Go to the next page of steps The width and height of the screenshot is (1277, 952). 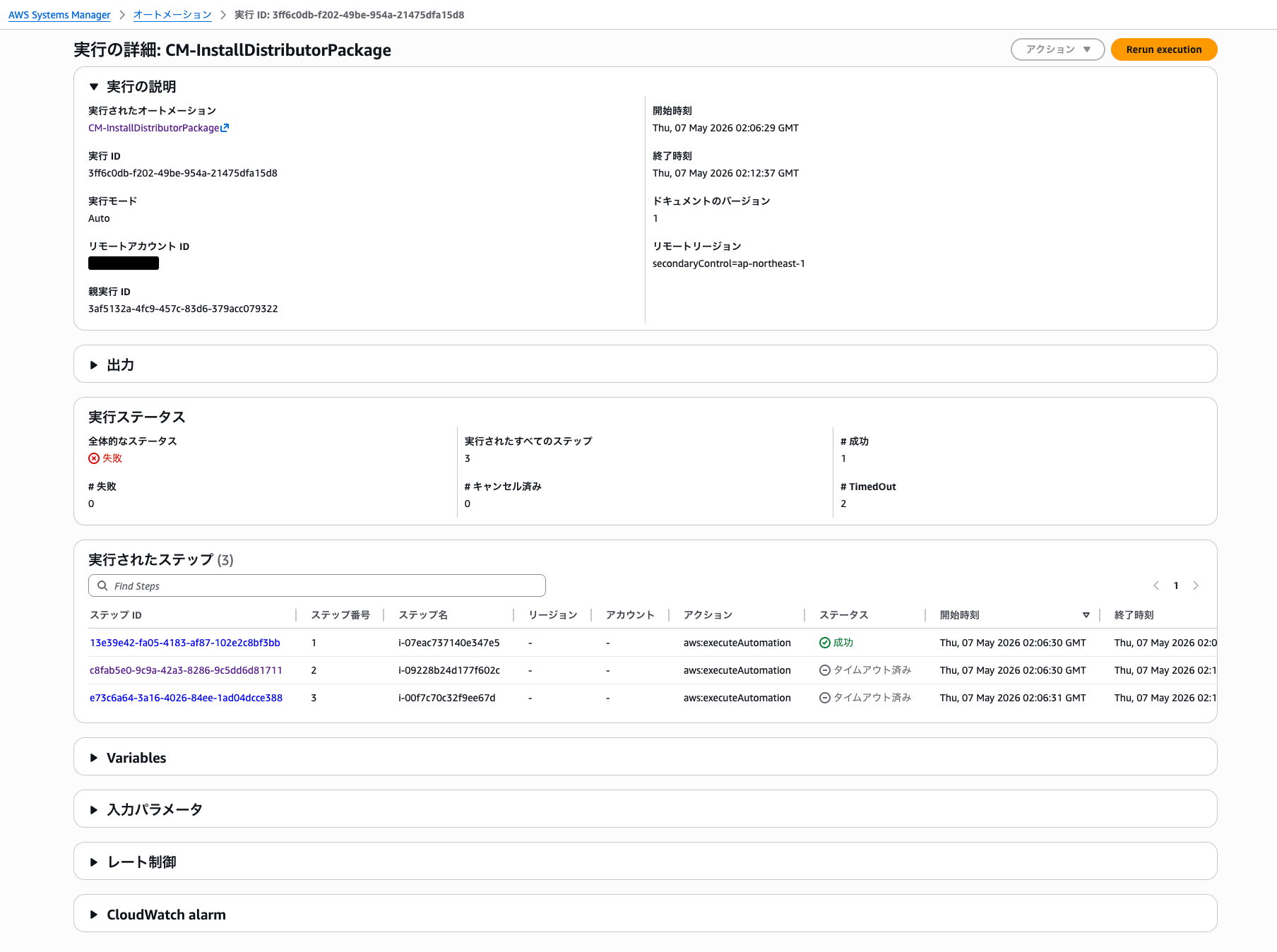pyautogui.click(x=1196, y=585)
